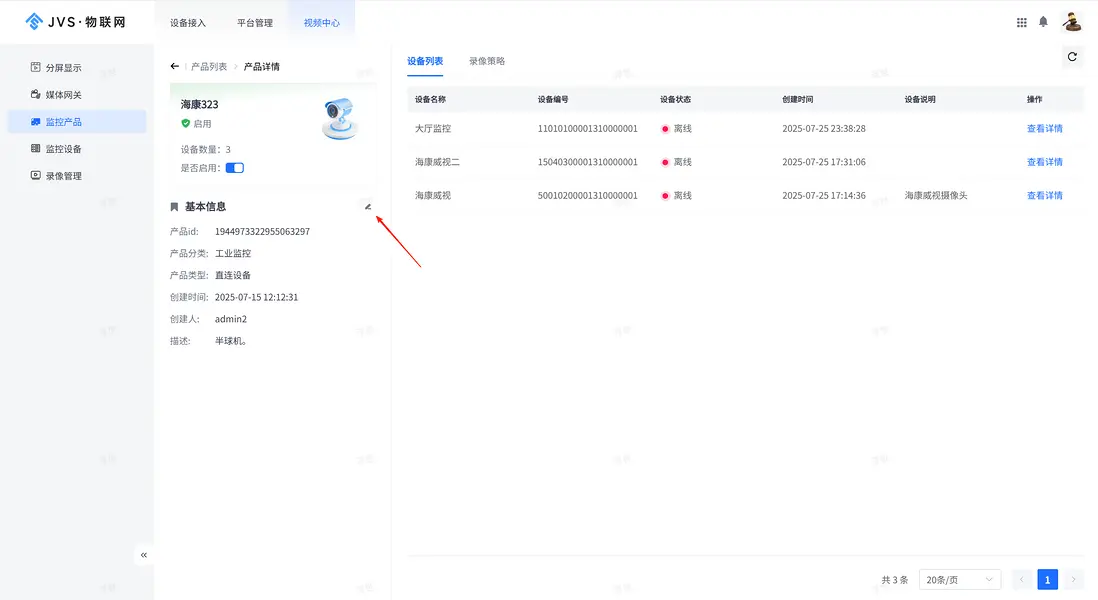Click 设备状态 column header
Viewport: 1098px width, 600px height.
[675, 99]
